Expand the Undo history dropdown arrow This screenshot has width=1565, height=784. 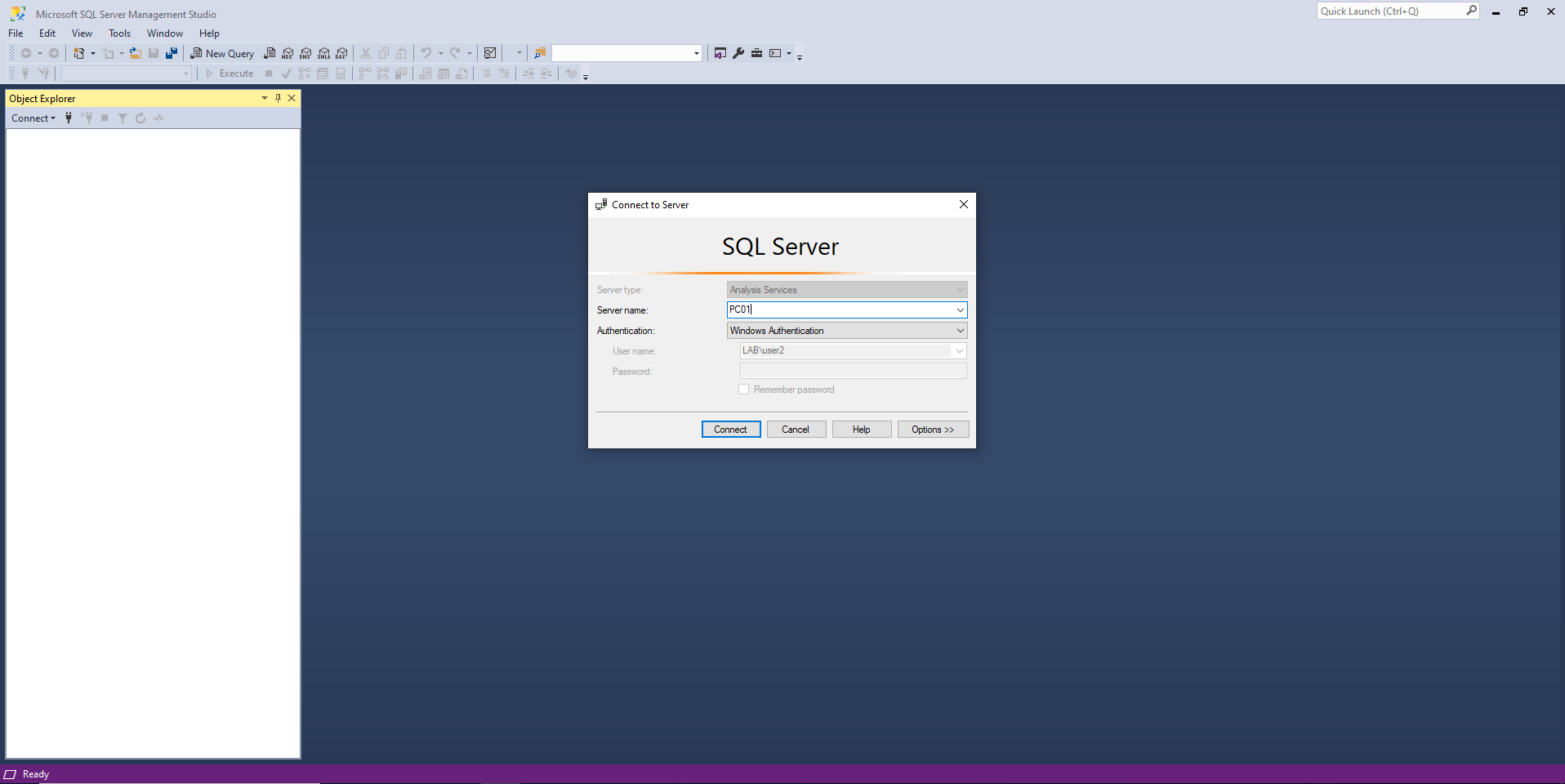tap(440, 53)
